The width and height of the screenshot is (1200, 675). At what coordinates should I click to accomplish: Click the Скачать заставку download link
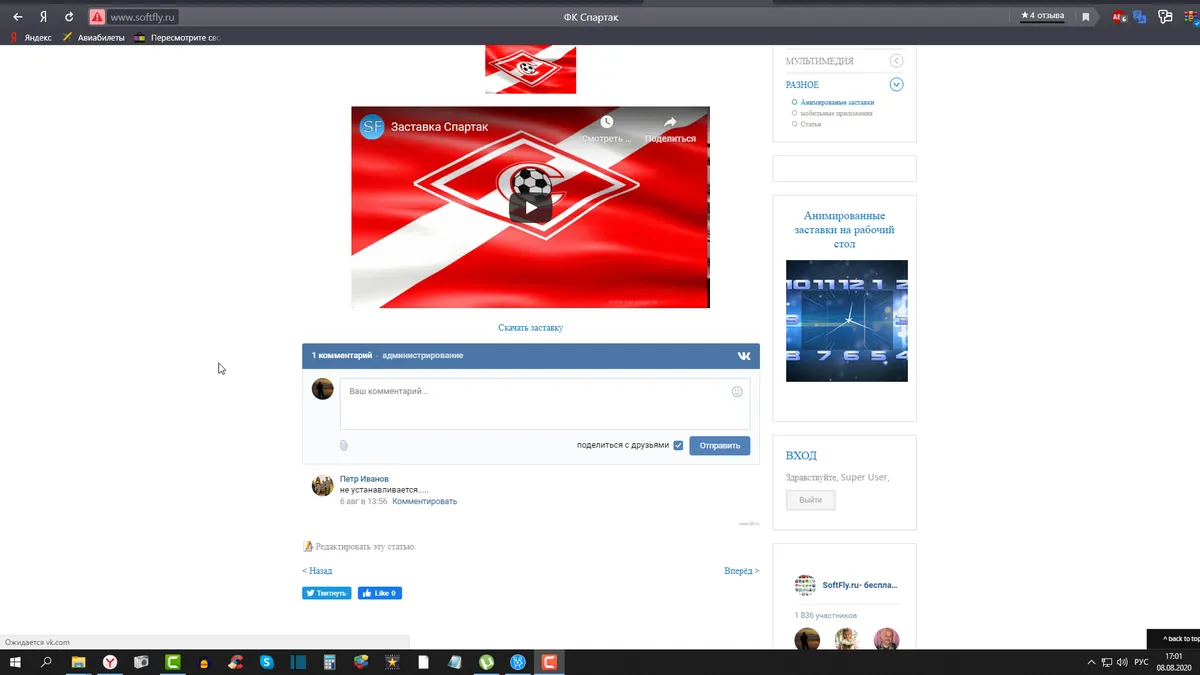pyautogui.click(x=530, y=328)
